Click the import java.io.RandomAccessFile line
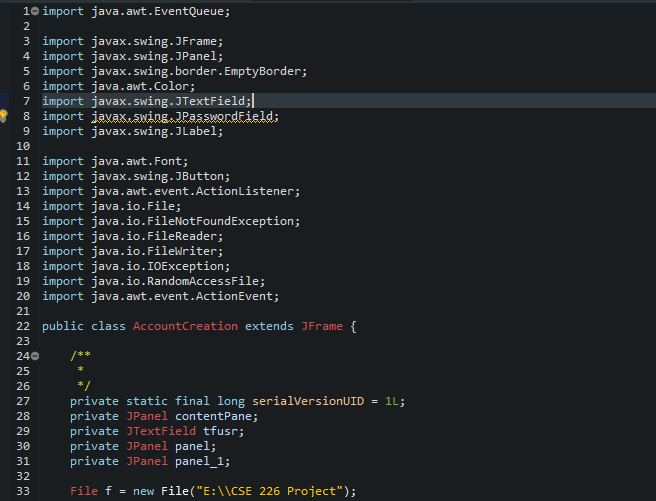Screen dimensions: 656x501 click(x=154, y=281)
